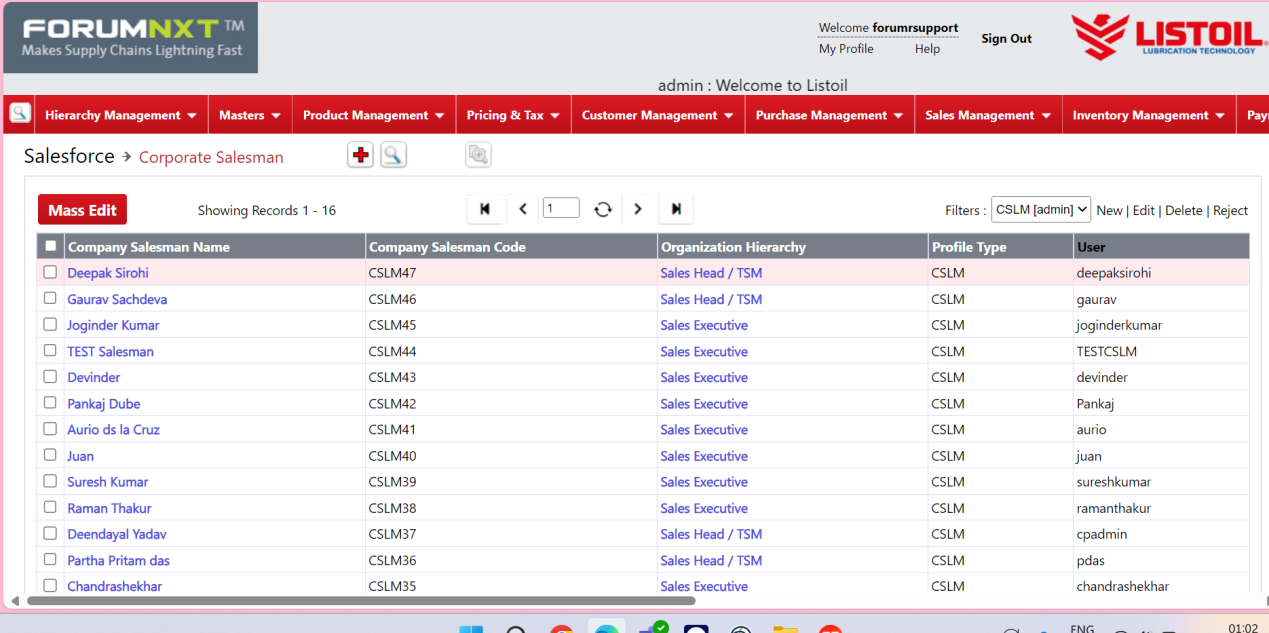Viewport: 1269px width, 633px height.
Task: Expand the Pricing & Tax menu
Action: 514,115
